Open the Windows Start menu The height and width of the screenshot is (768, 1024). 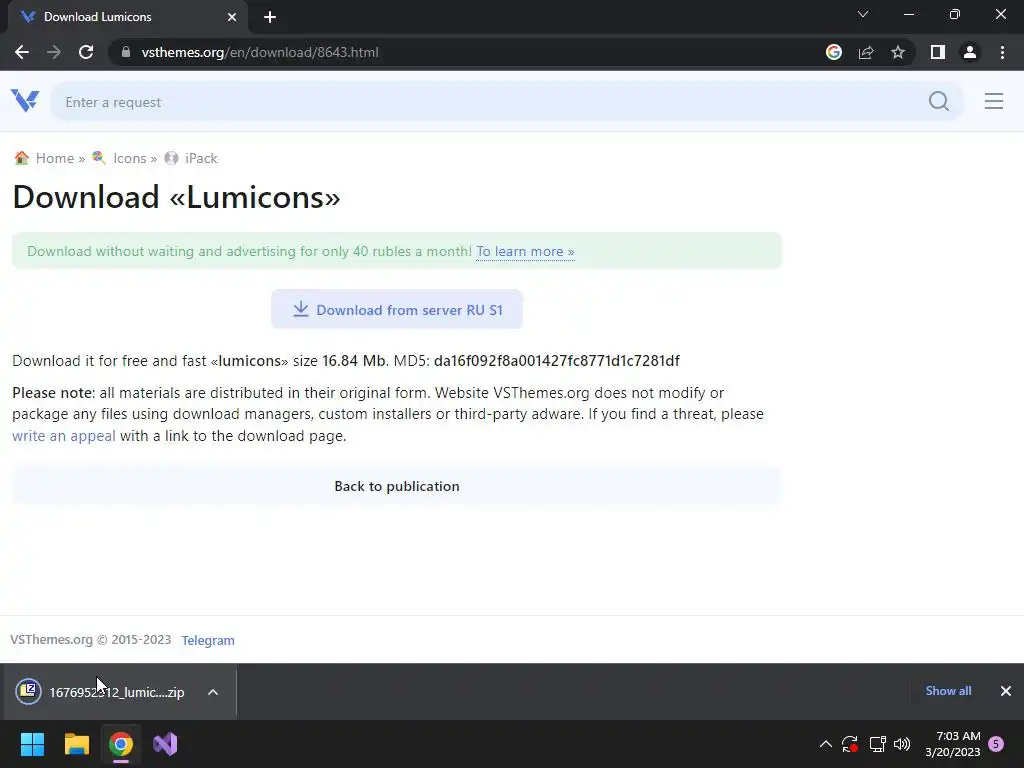(x=32, y=744)
